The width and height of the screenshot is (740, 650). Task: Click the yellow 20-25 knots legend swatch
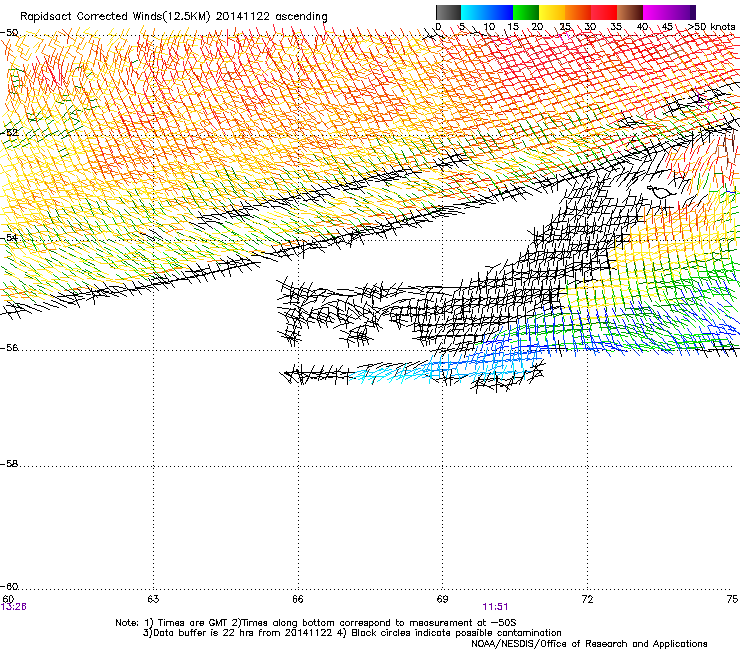pyautogui.click(x=552, y=12)
